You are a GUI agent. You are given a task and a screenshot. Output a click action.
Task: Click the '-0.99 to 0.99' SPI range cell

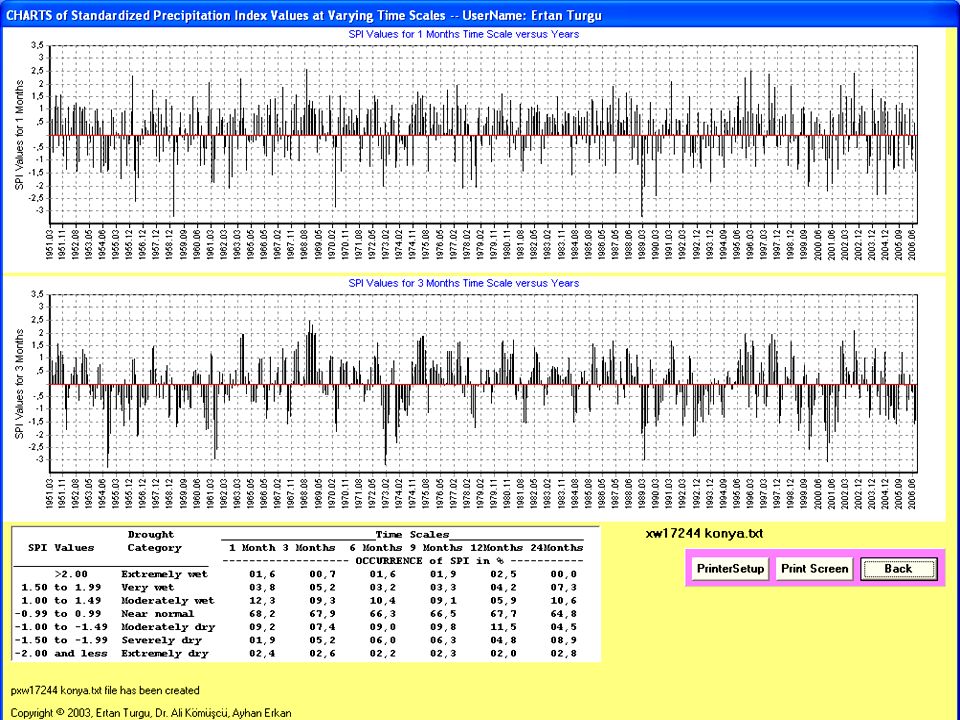tap(58, 613)
